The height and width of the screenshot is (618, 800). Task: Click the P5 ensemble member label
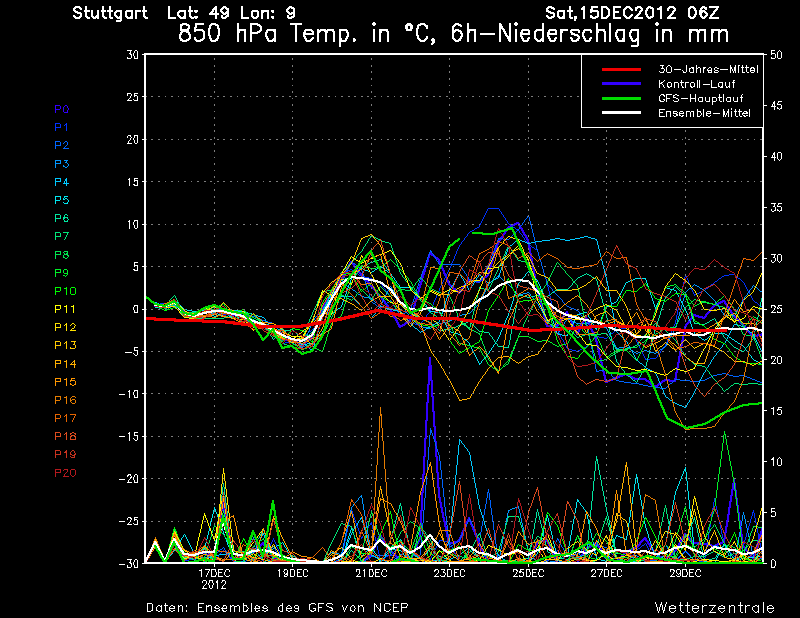[x=62, y=200]
